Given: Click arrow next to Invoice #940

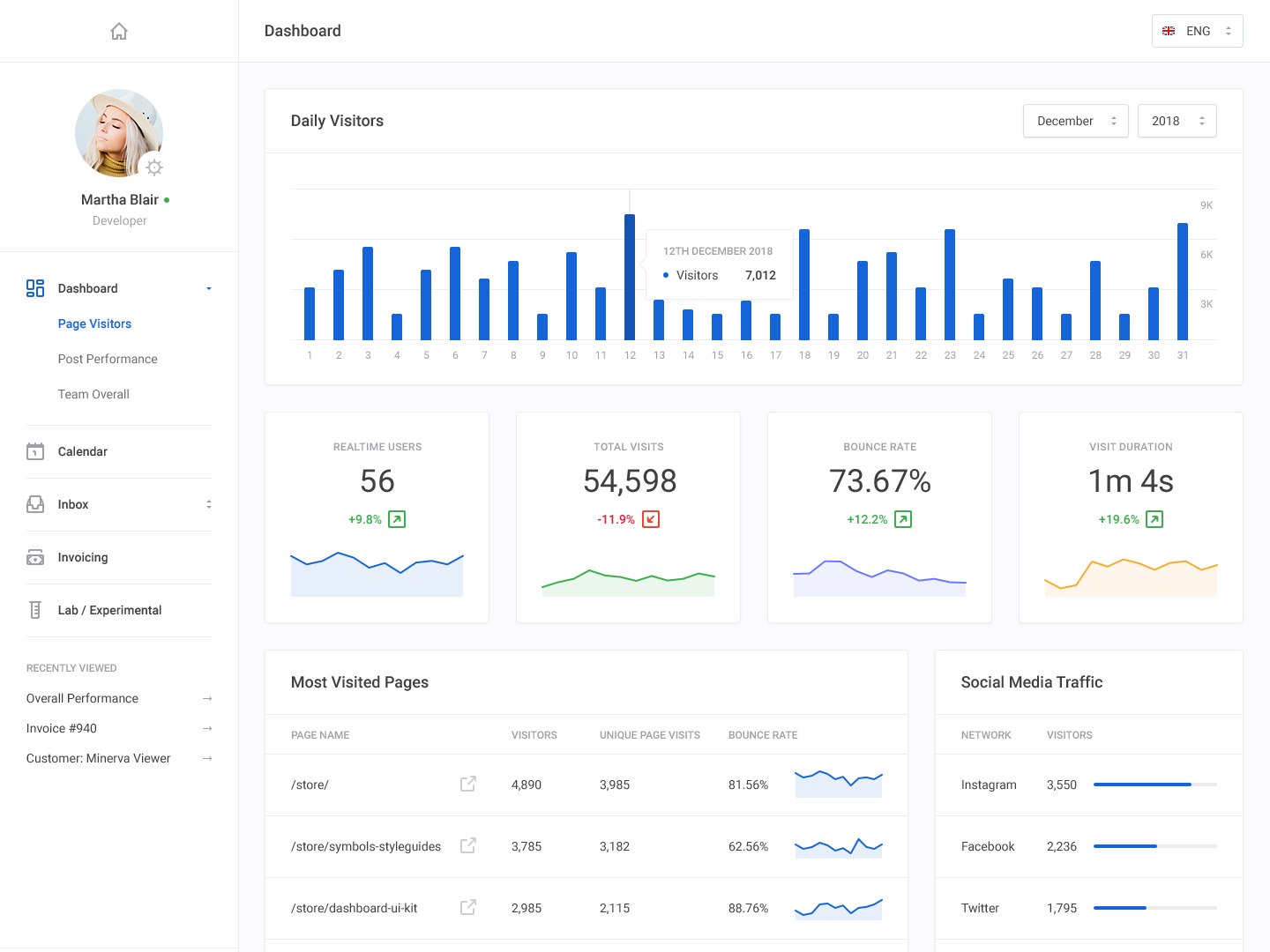Looking at the screenshot, I should pos(207,728).
